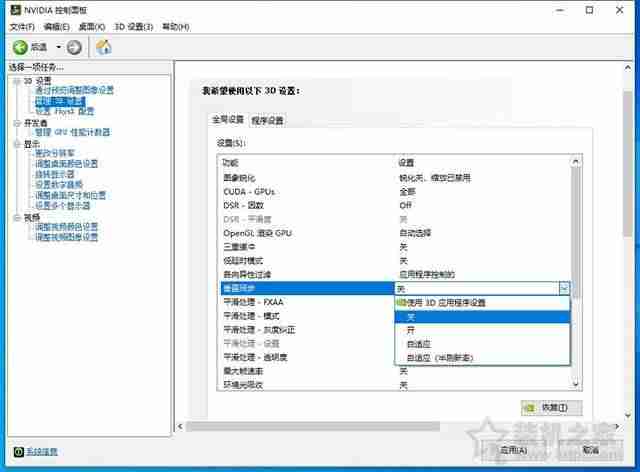Open the Back history dropdown arrow
The height and width of the screenshot is (472, 640).
(58, 47)
